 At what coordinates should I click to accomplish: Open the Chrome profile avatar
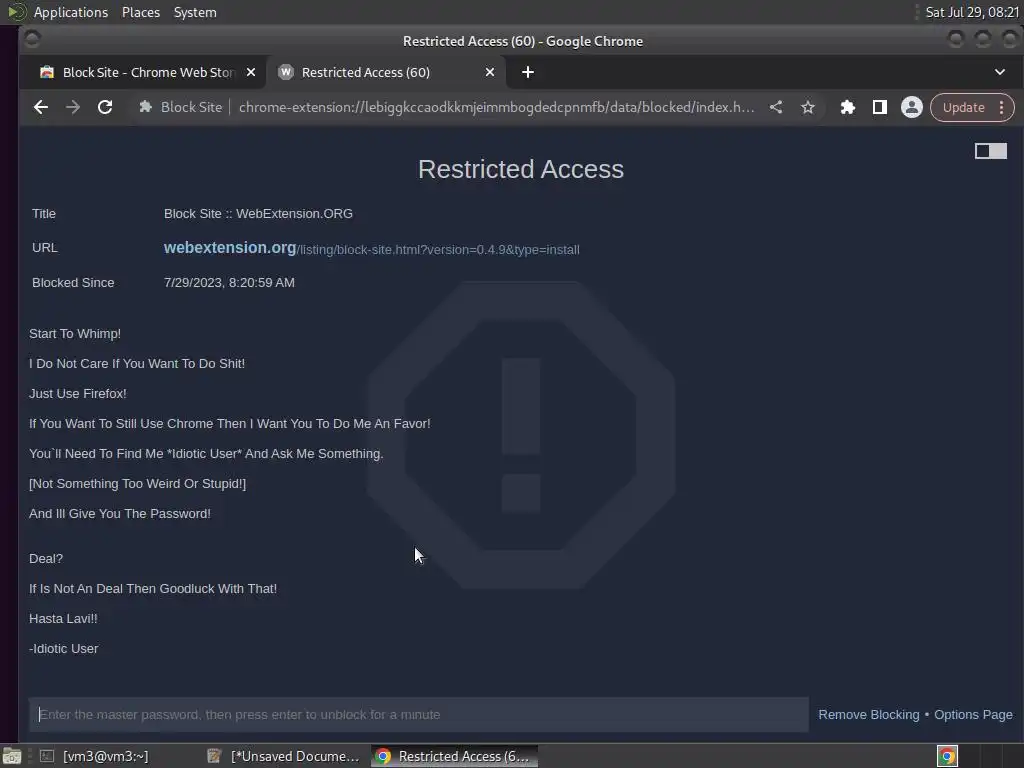click(912, 107)
